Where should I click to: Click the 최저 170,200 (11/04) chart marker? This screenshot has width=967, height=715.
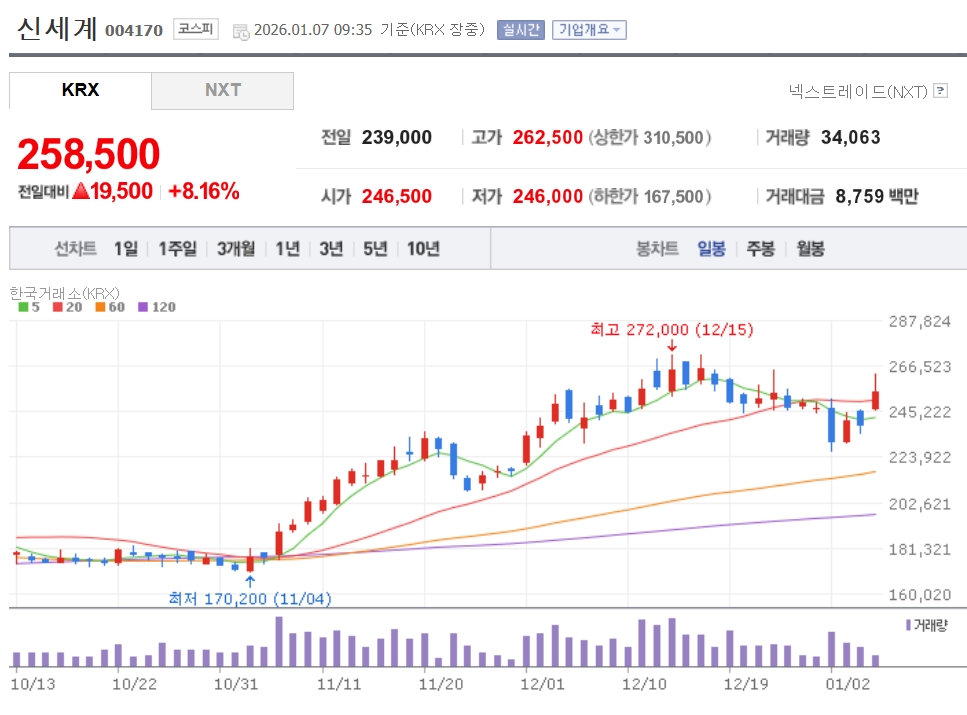250,598
